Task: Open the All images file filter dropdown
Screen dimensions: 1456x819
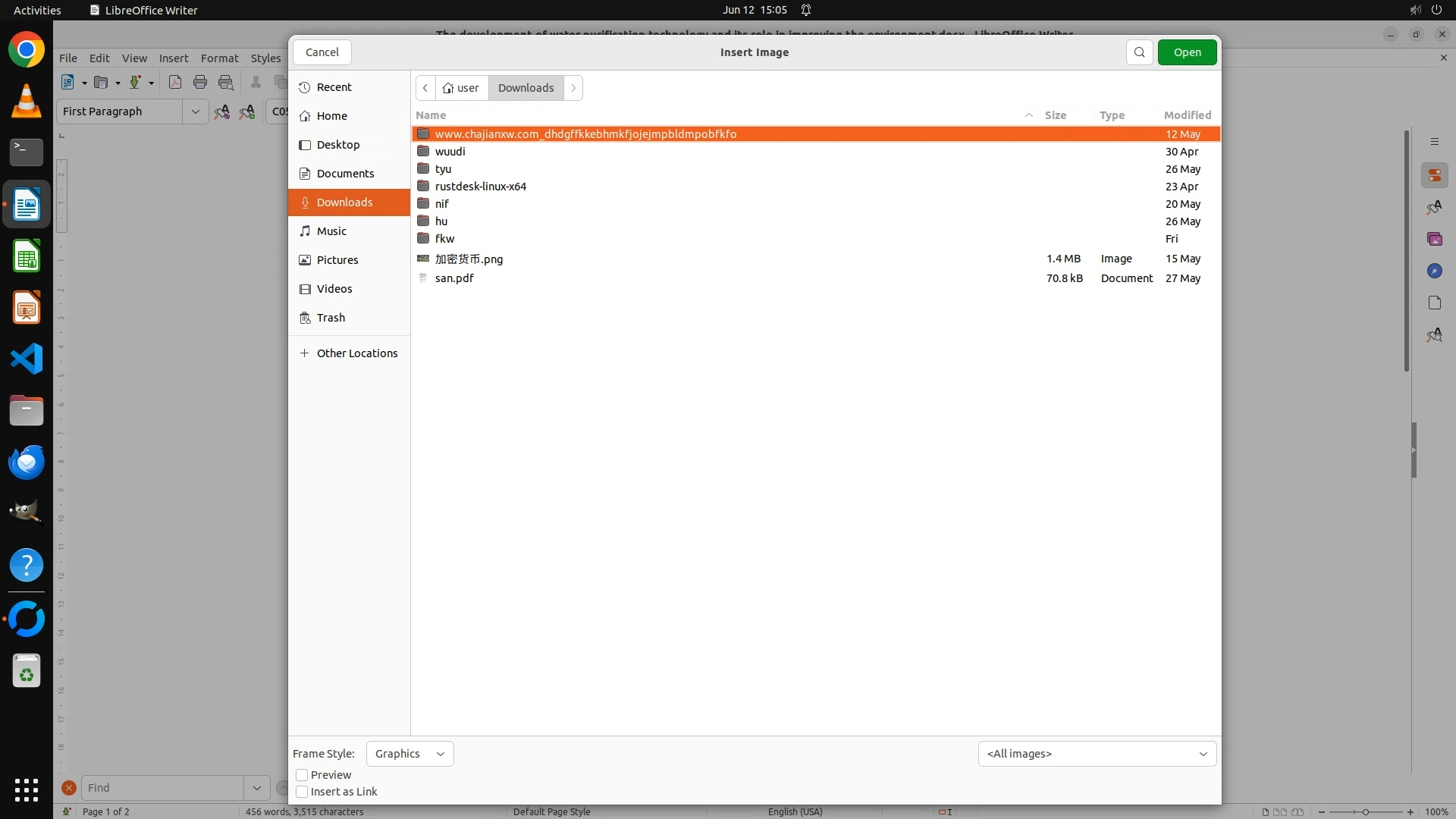Action: click(1097, 754)
